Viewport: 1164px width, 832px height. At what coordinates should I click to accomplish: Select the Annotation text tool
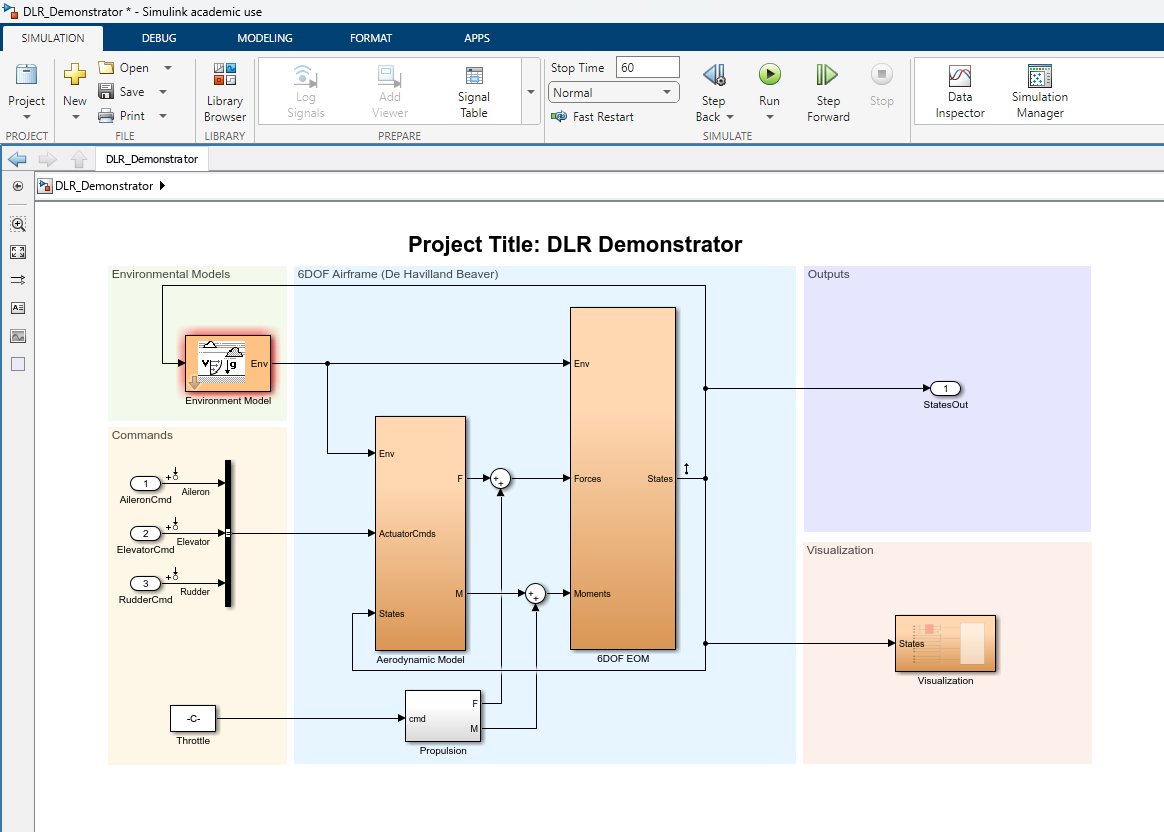pyautogui.click(x=18, y=308)
